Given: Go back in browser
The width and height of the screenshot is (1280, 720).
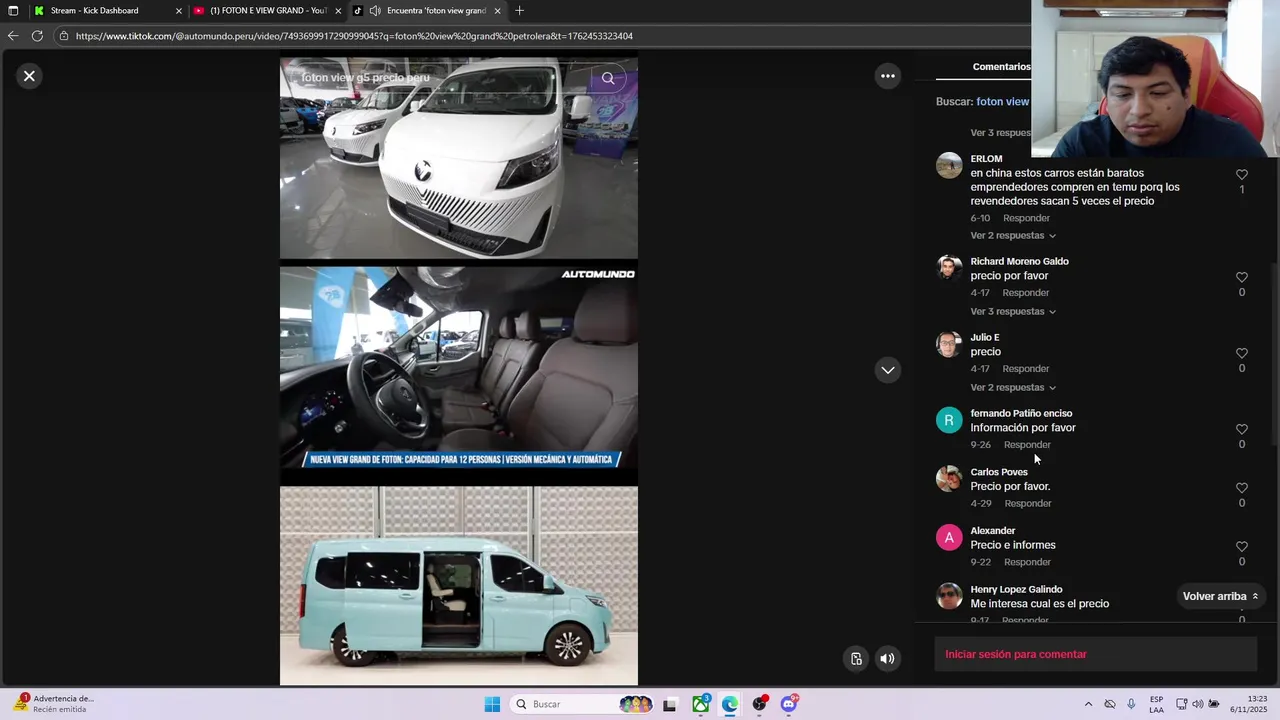Looking at the screenshot, I should (13, 36).
